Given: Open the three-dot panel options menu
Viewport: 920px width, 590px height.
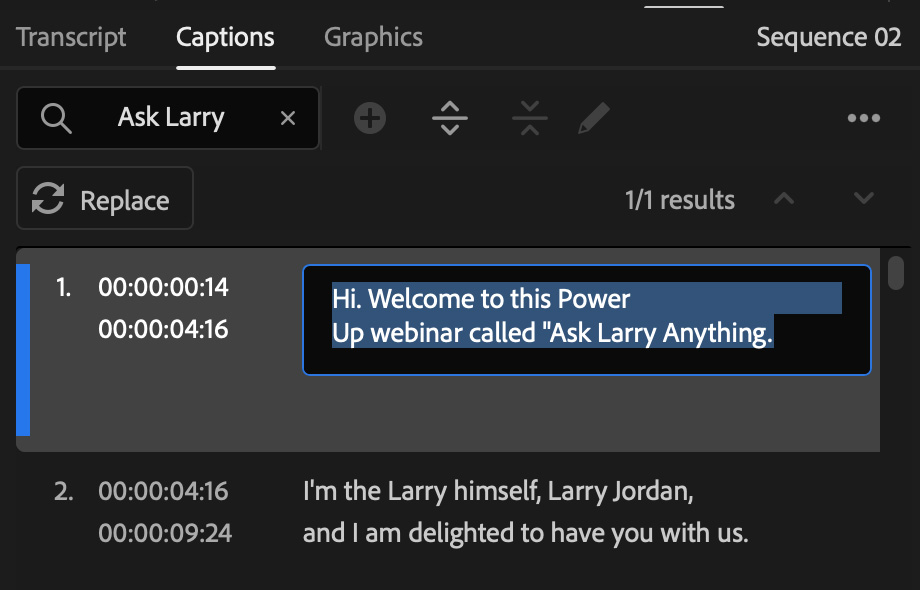Looking at the screenshot, I should pos(863,119).
